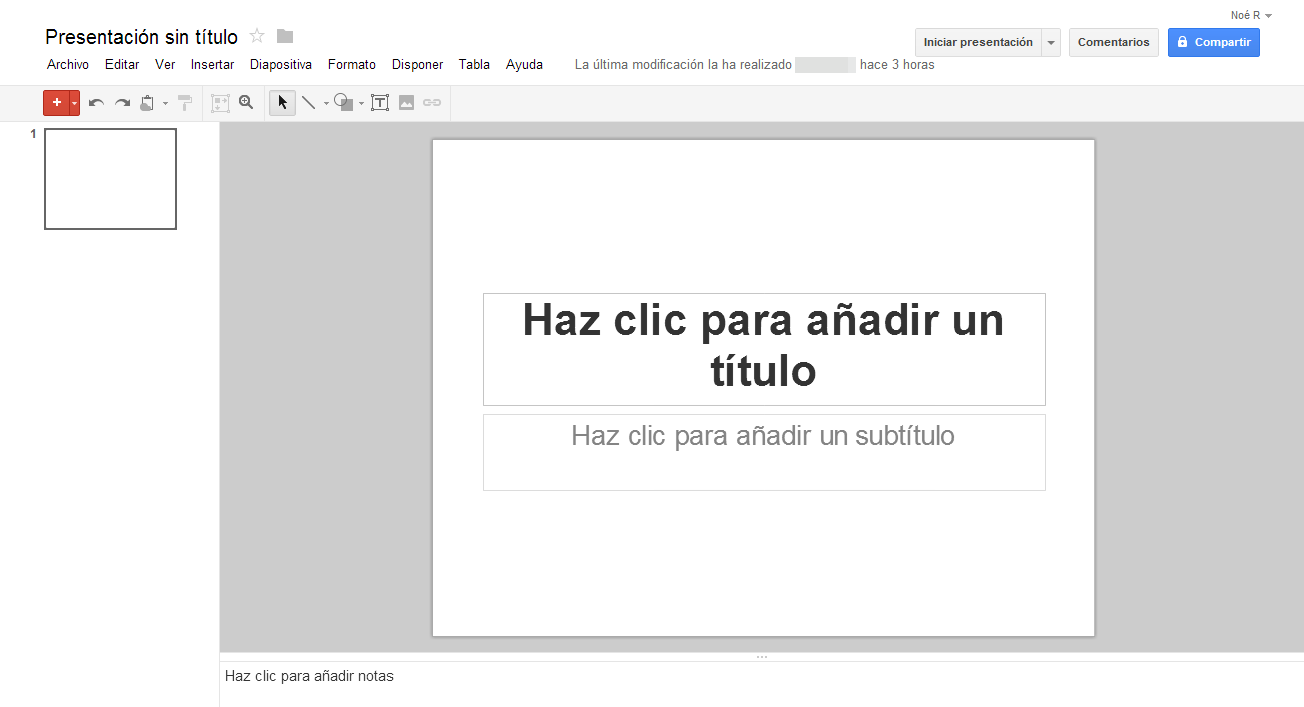Click the Iniciar presentación button
This screenshot has height=707, width=1304.
[x=977, y=43]
